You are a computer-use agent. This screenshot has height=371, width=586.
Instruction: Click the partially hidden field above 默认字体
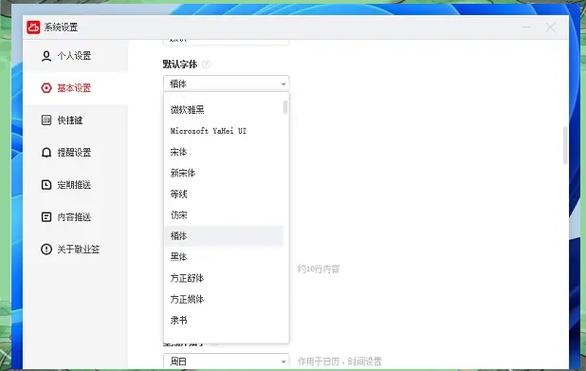[226, 42]
